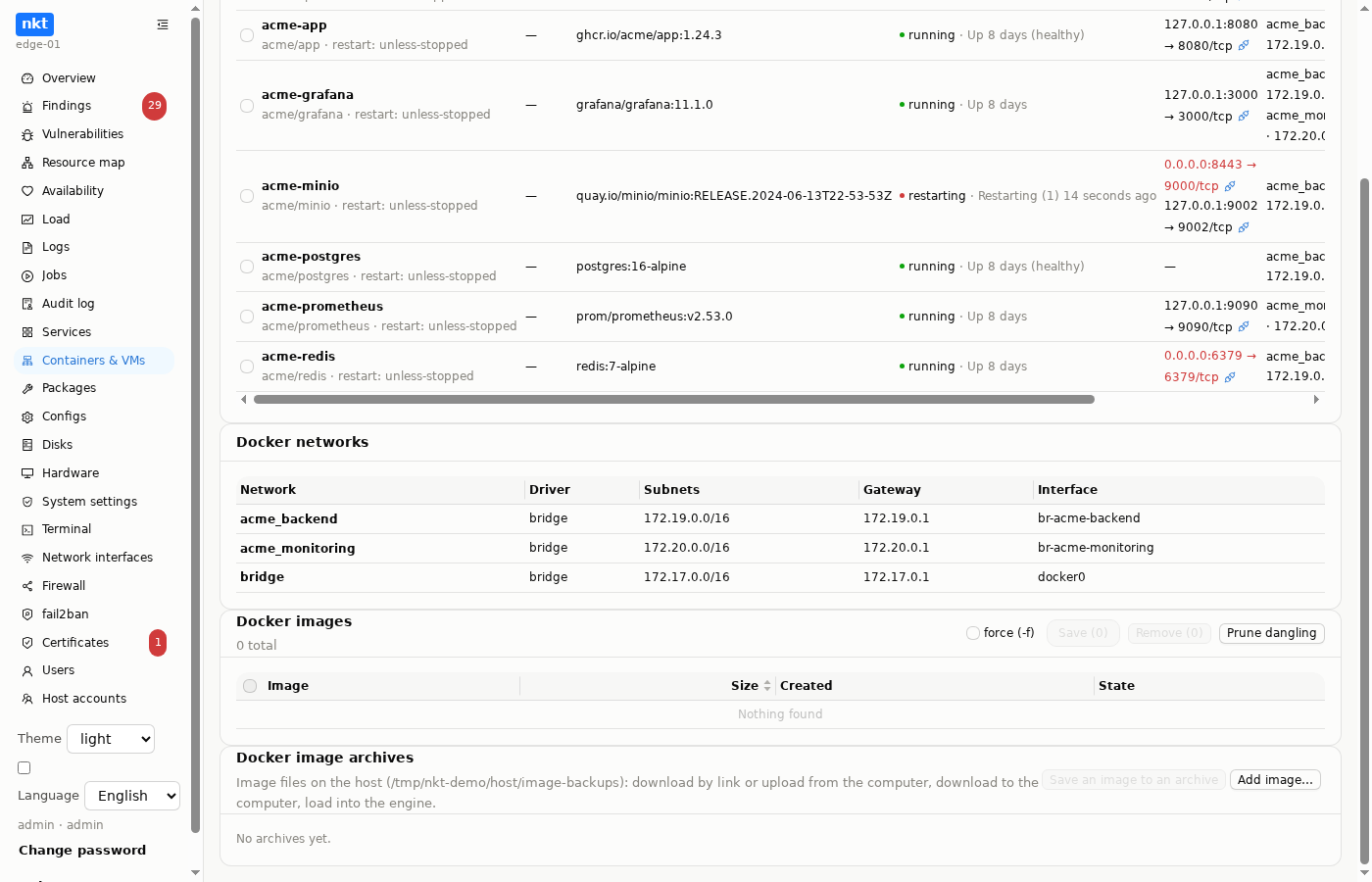Viewport: 1372px width, 882px height.
Task: Click the Jobs play icon
Action: tap(27, 275)
